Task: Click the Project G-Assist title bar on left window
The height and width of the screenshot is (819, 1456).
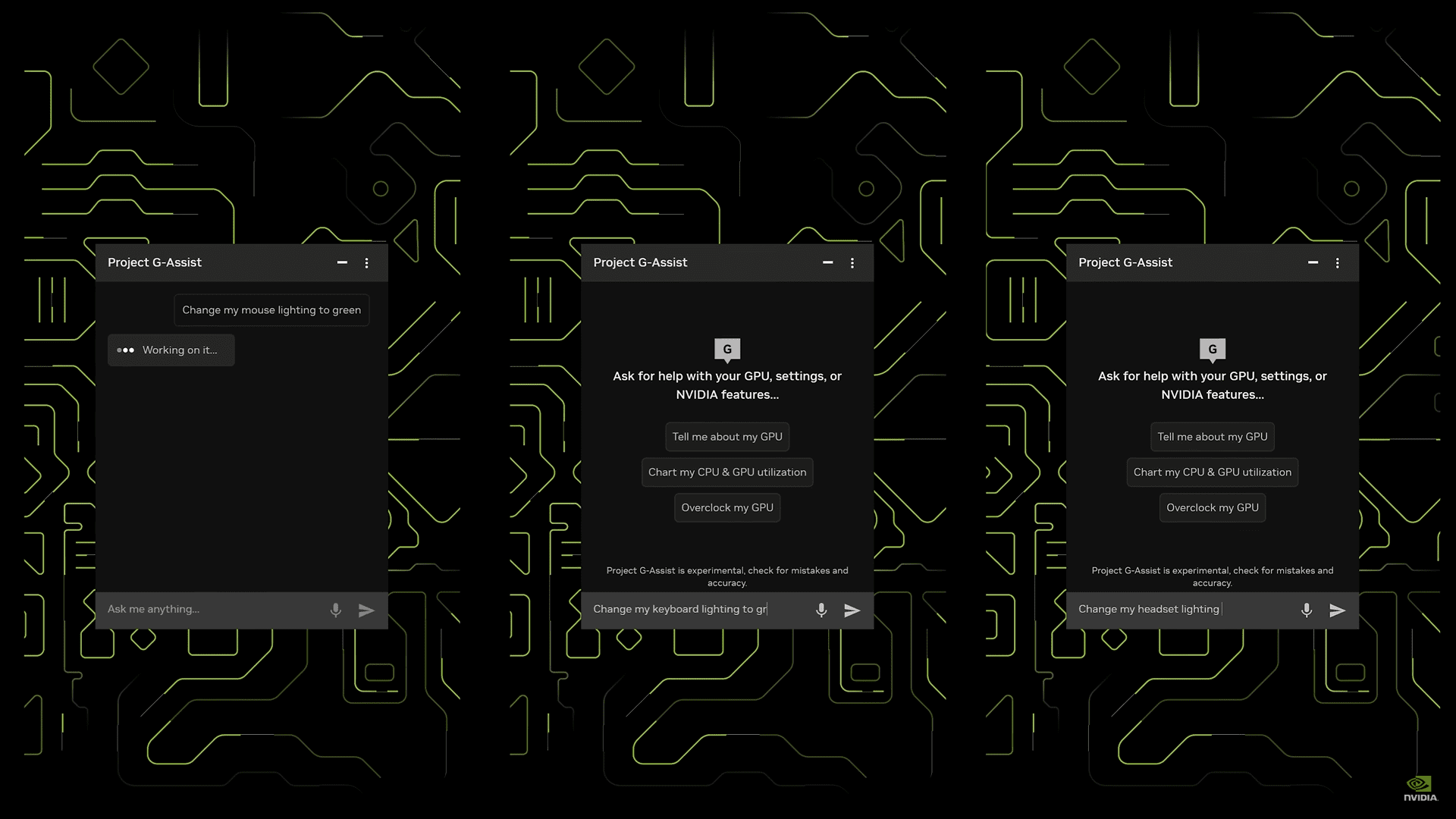Action: (154, 262)
